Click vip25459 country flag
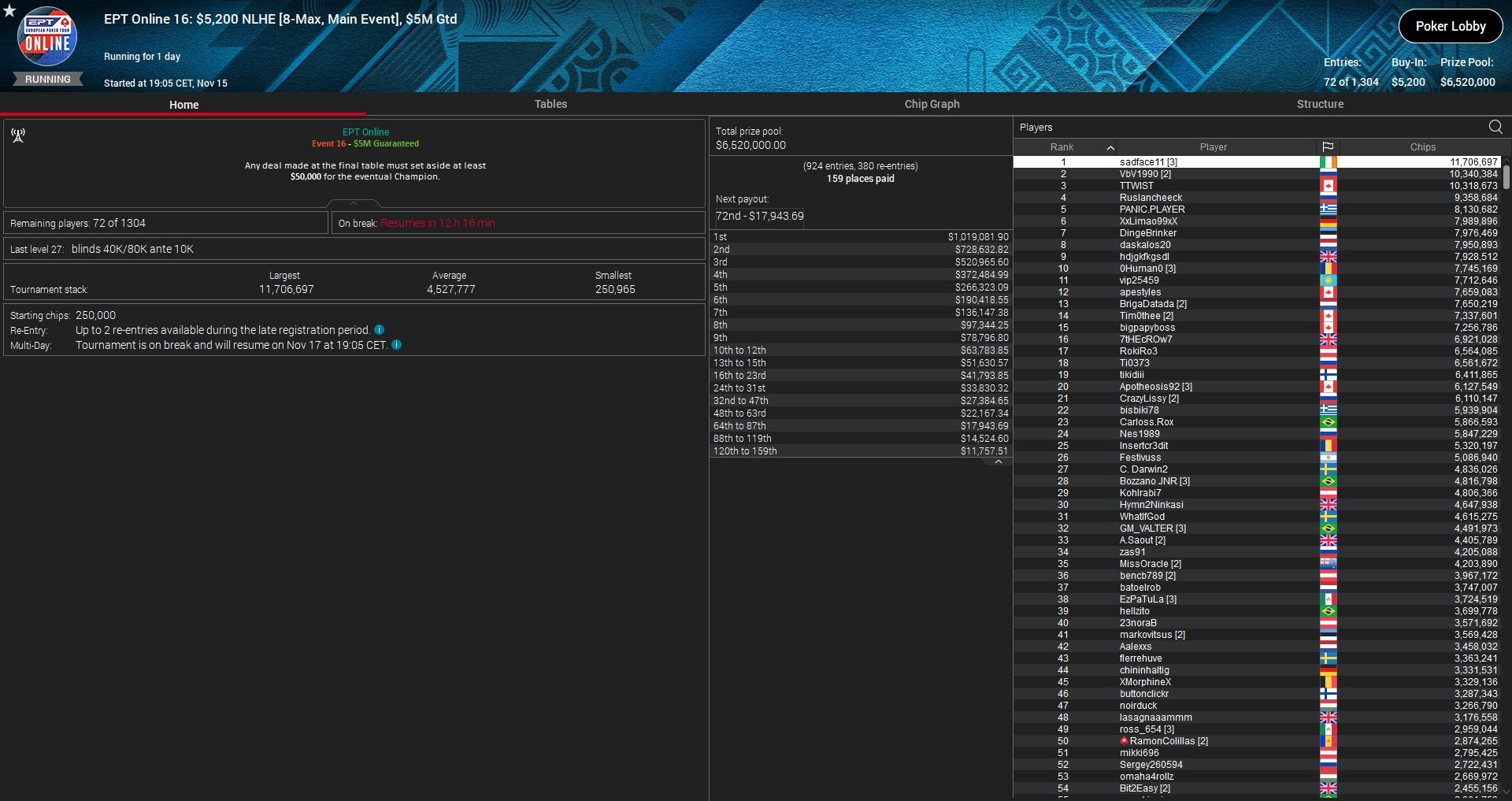1512x801 pixels. (1329, 280)
